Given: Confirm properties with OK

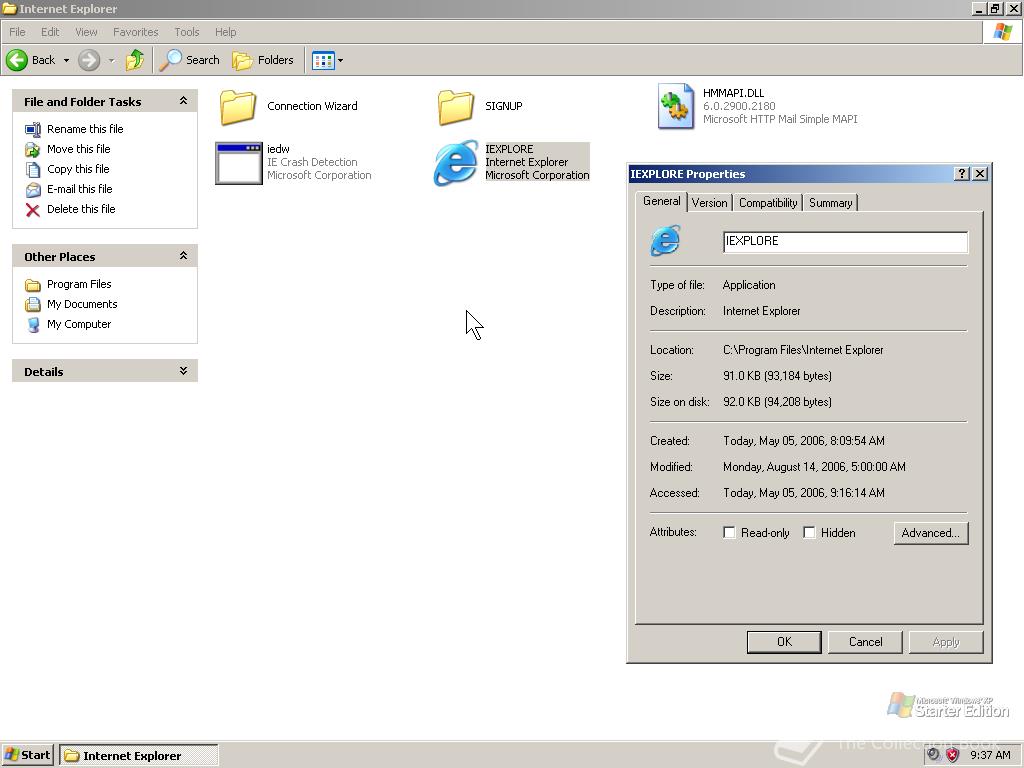Looking at the screenshot, I should click(784, 642).
